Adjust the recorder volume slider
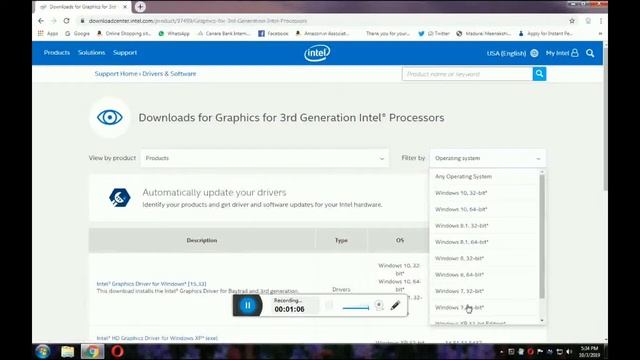 click(x=356, y=308)
